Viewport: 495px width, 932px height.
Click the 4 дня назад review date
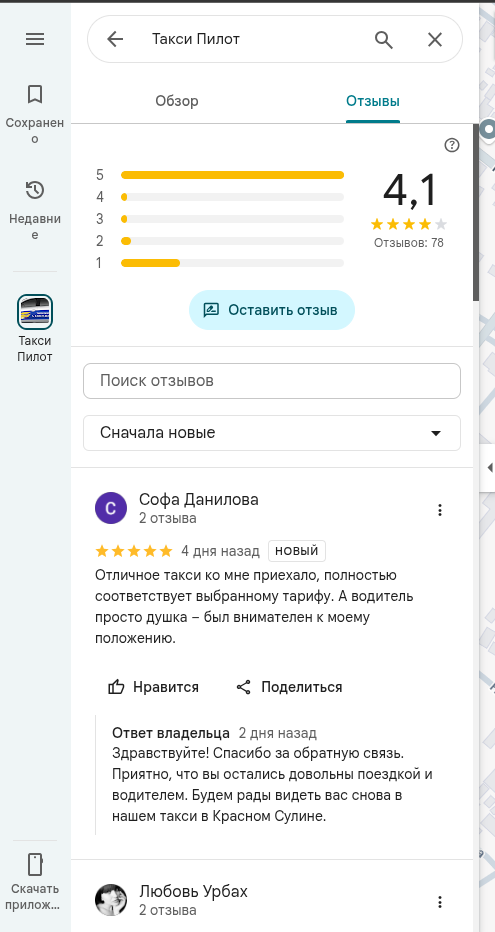pyautogui.click(x=220, y=551)
